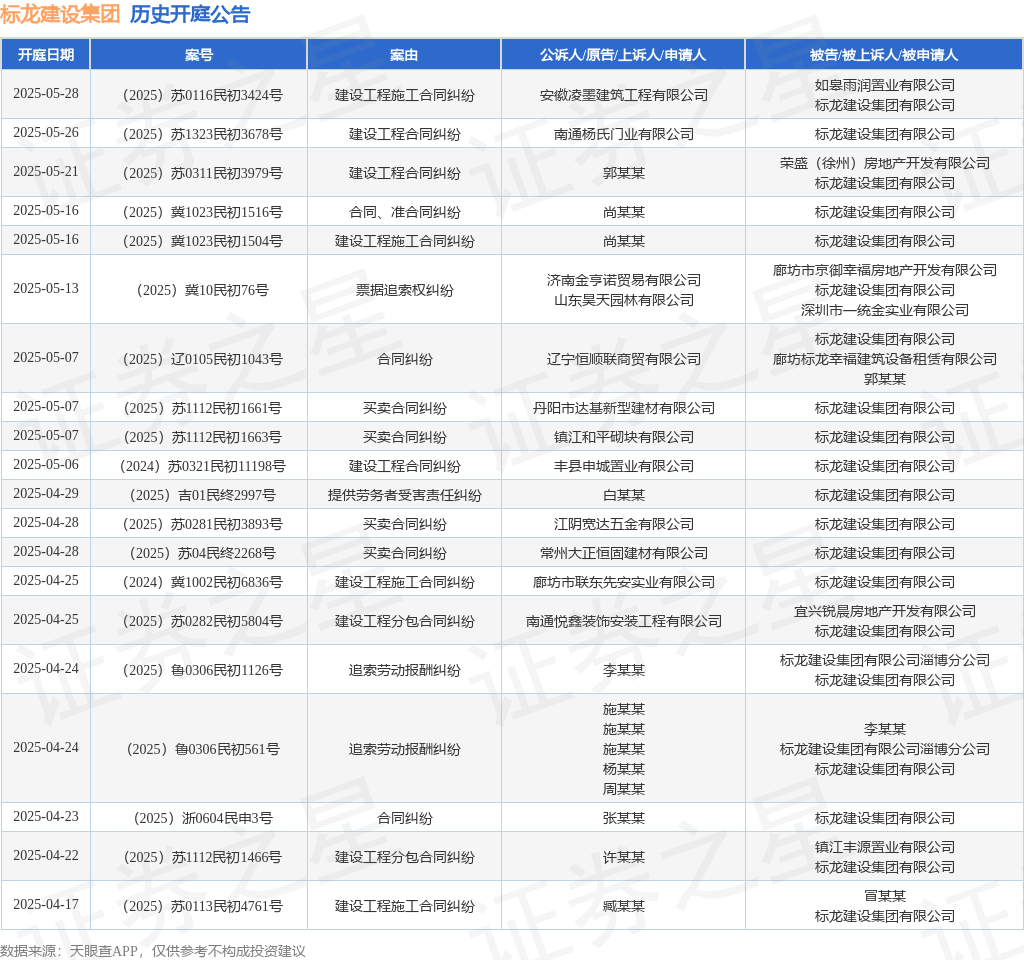Click case number (2025)苏1112民初1466号

point(202,857)
